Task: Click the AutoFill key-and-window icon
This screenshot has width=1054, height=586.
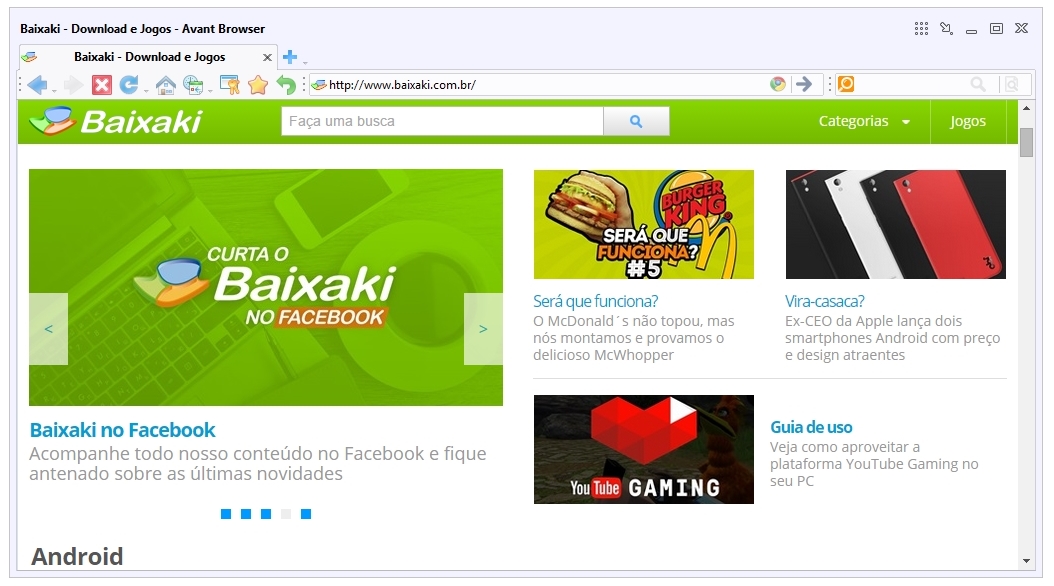Action: (x=229, y=85)
